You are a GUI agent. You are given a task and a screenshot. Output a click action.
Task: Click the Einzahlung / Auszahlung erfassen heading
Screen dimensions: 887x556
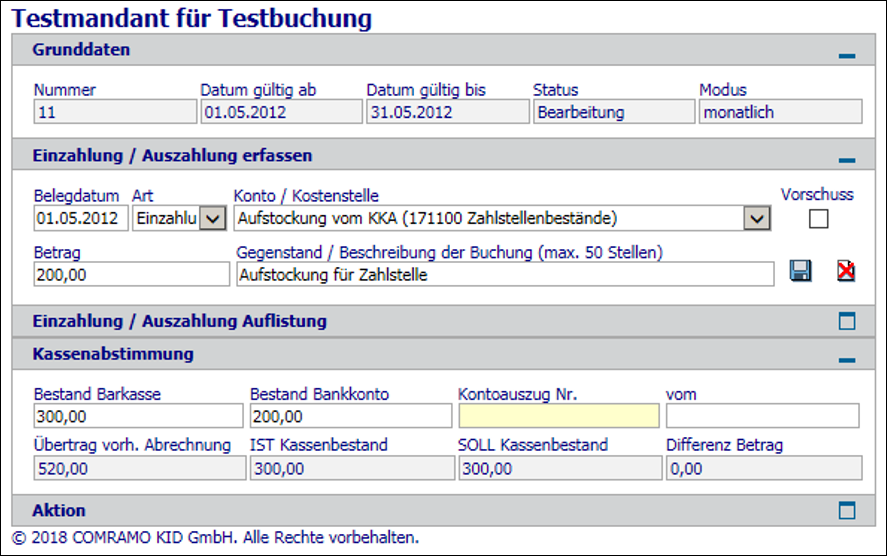[x=172, y=156]
